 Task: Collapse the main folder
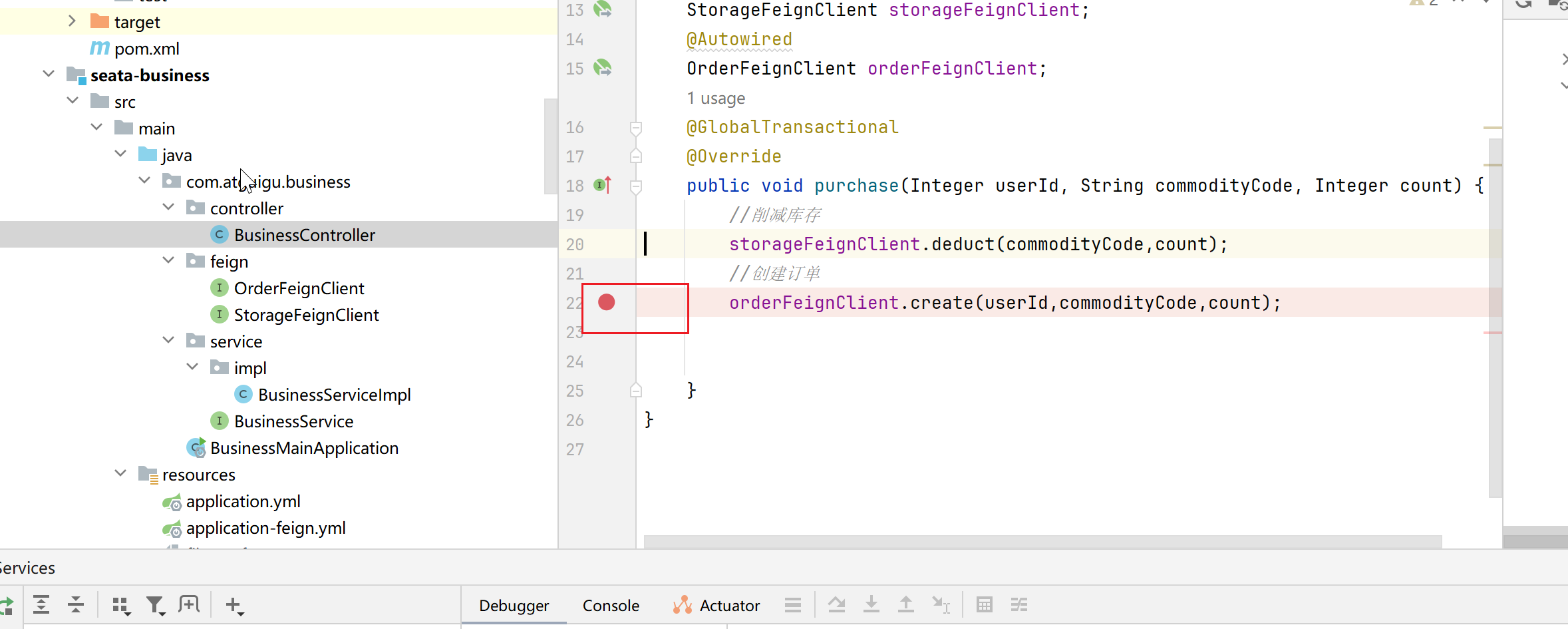point(96,127)
